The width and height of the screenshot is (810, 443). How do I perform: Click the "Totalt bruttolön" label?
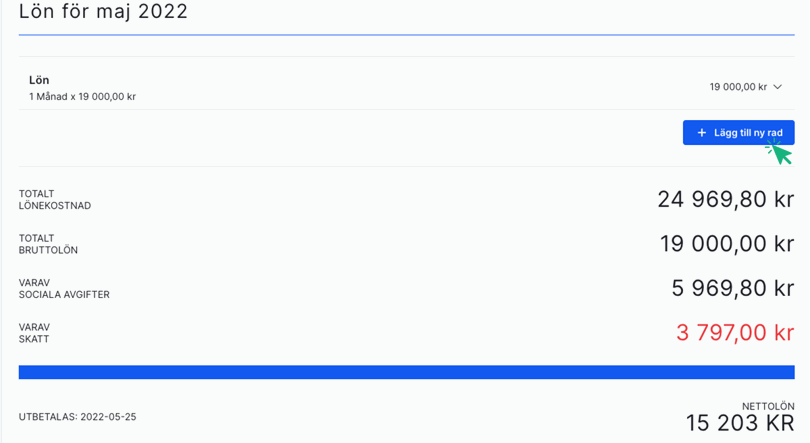click(48, 244)
